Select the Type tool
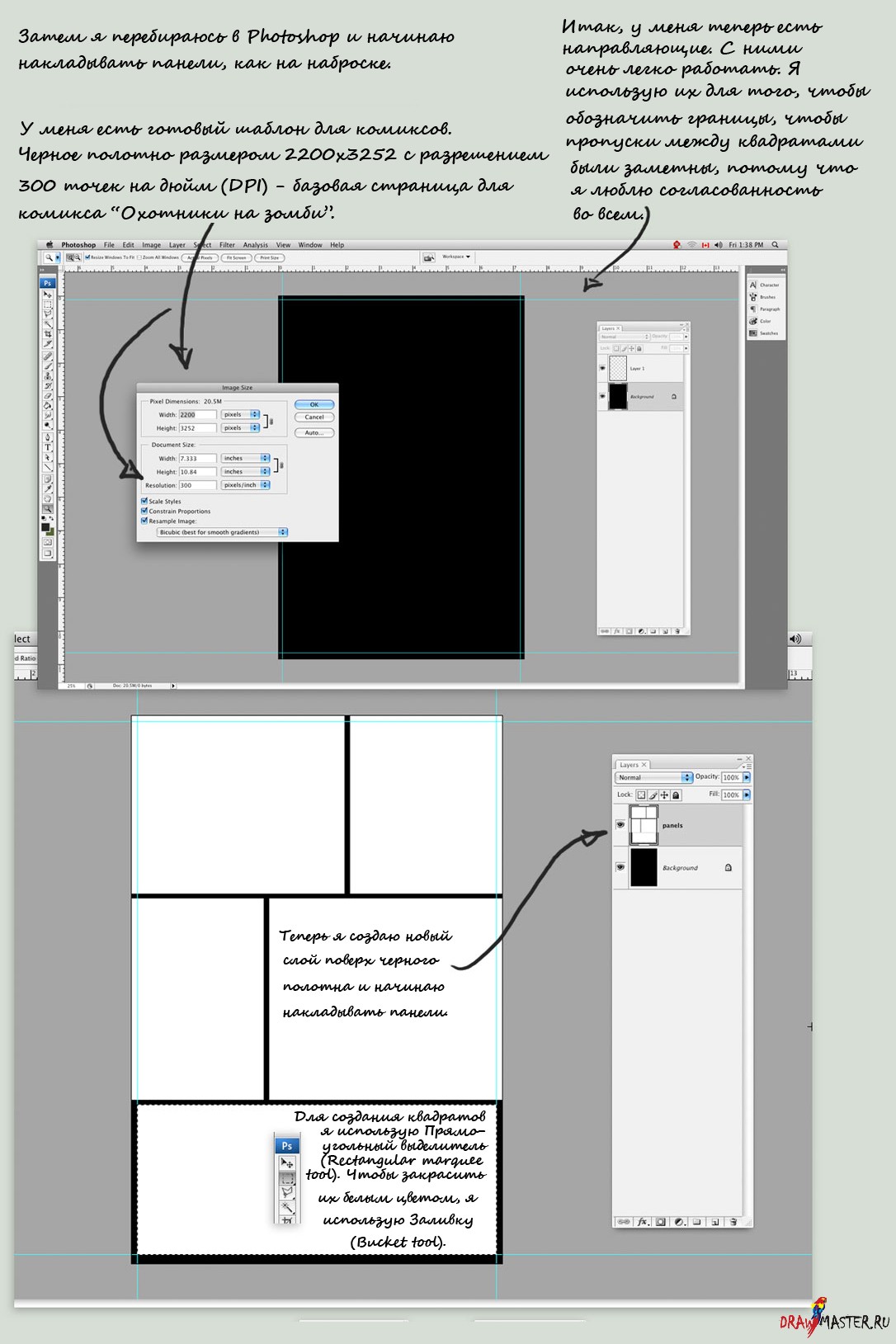896x1344 pixels. pos(48,447)
